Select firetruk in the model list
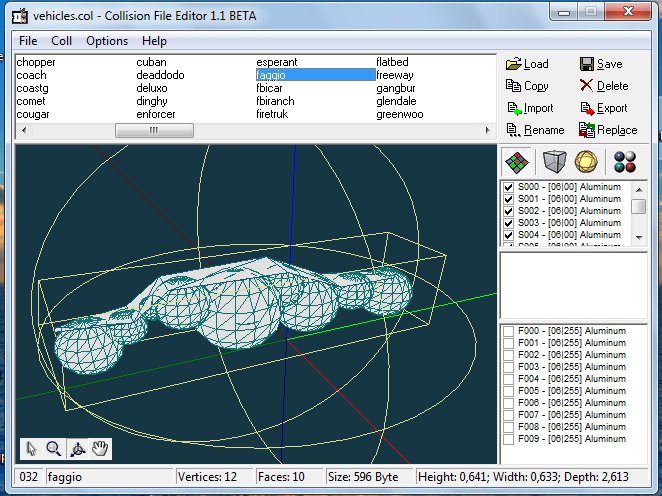The image size is (662, 496). click(272, 114)
